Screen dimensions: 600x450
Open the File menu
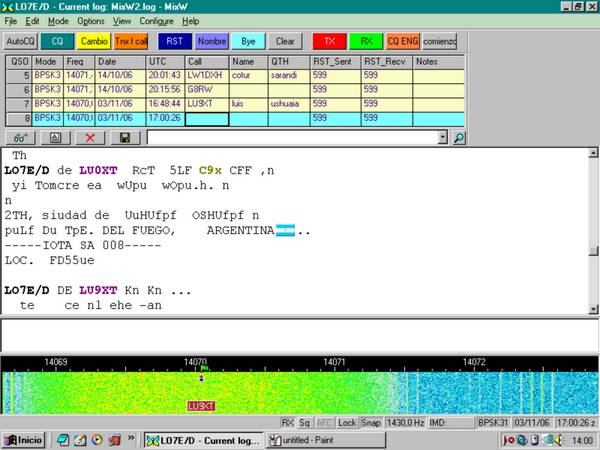[x=10, y=21]
